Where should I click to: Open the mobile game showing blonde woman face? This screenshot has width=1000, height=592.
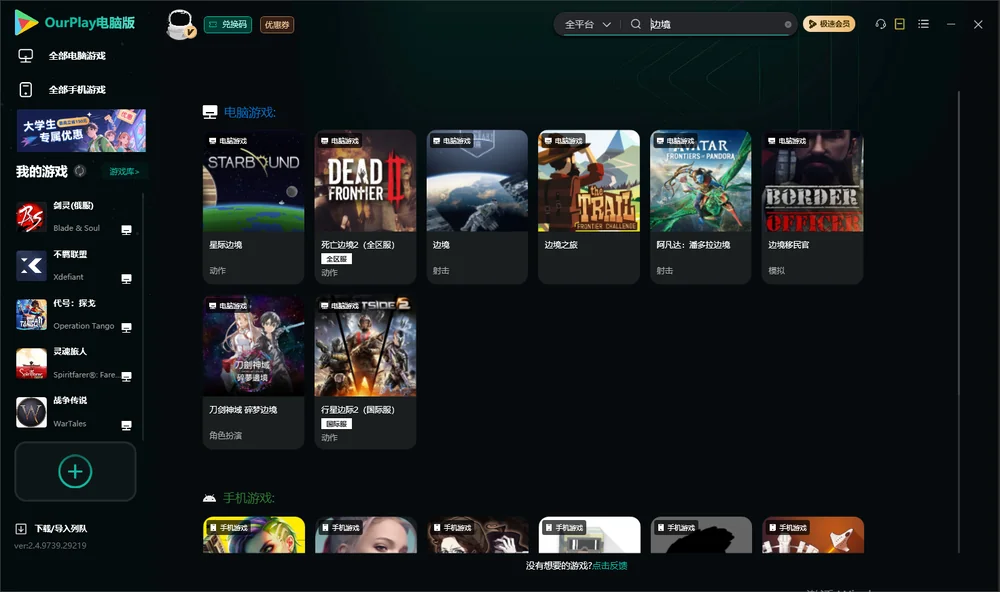point(365,535)
